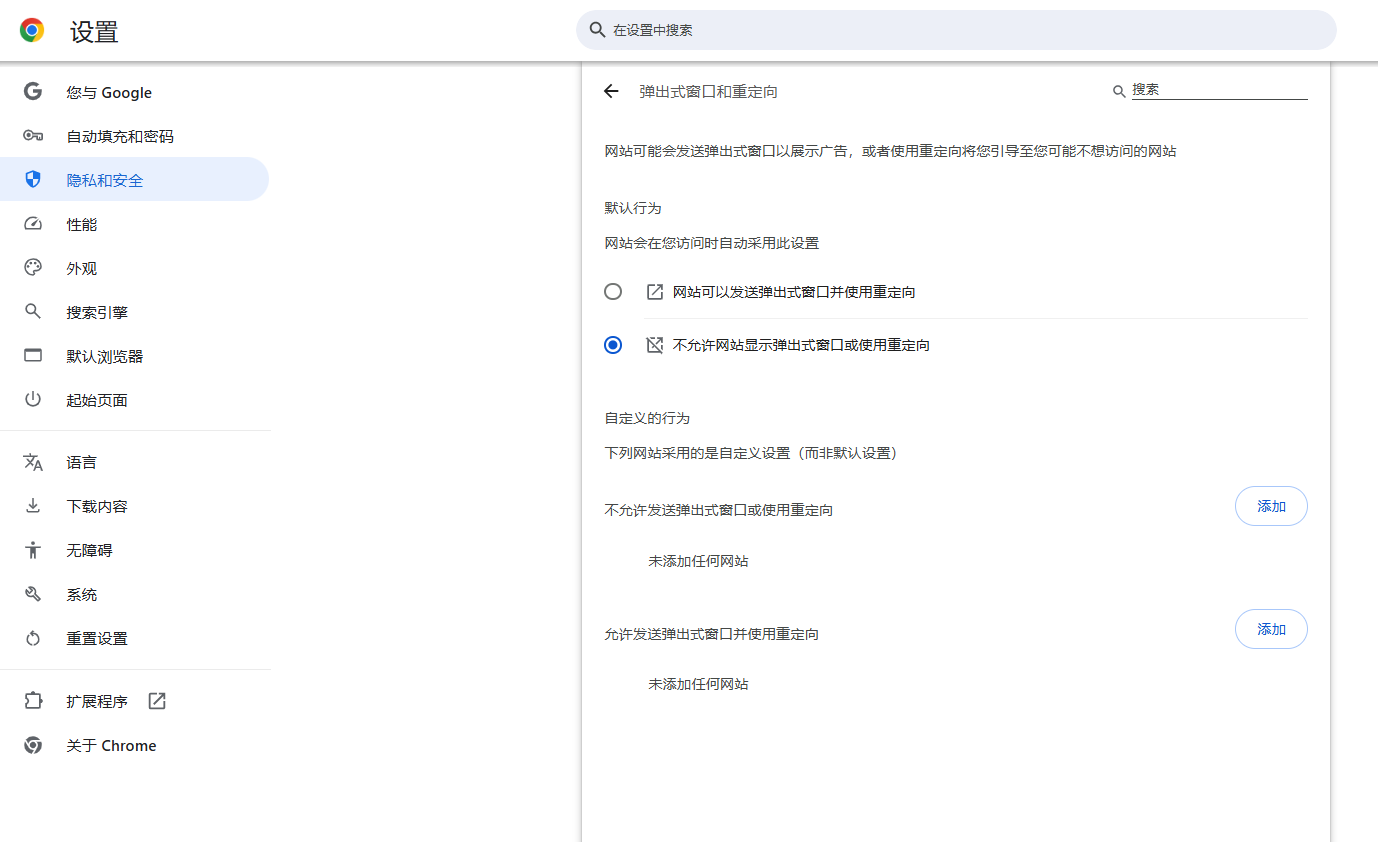Image resolution: width=1378 pixels, height=842 pixels.
Task: Open 自动填充和密码 settings section
Action: tap(134, 136)
